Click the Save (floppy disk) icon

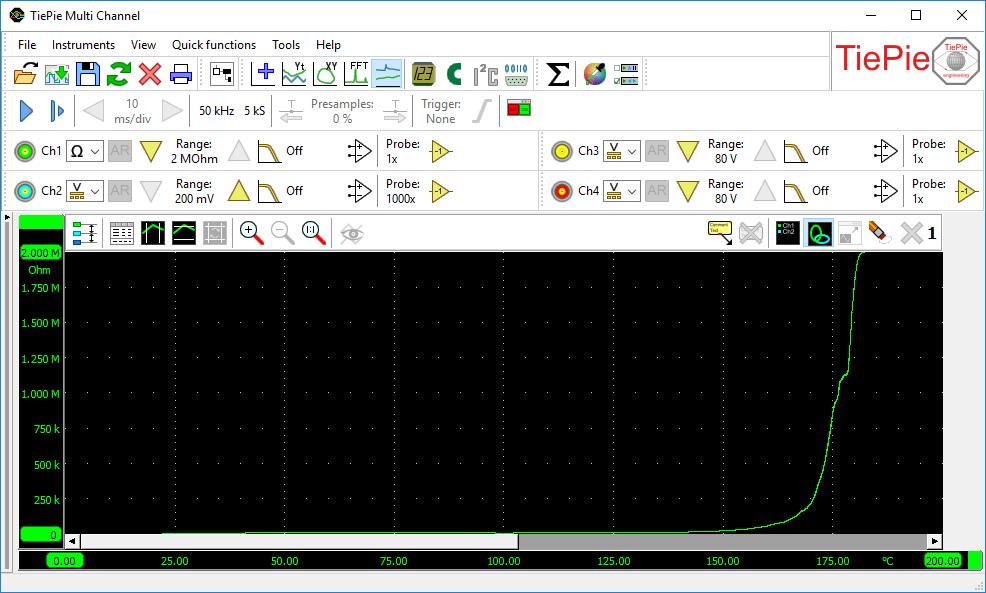click(x=89, y=74)
